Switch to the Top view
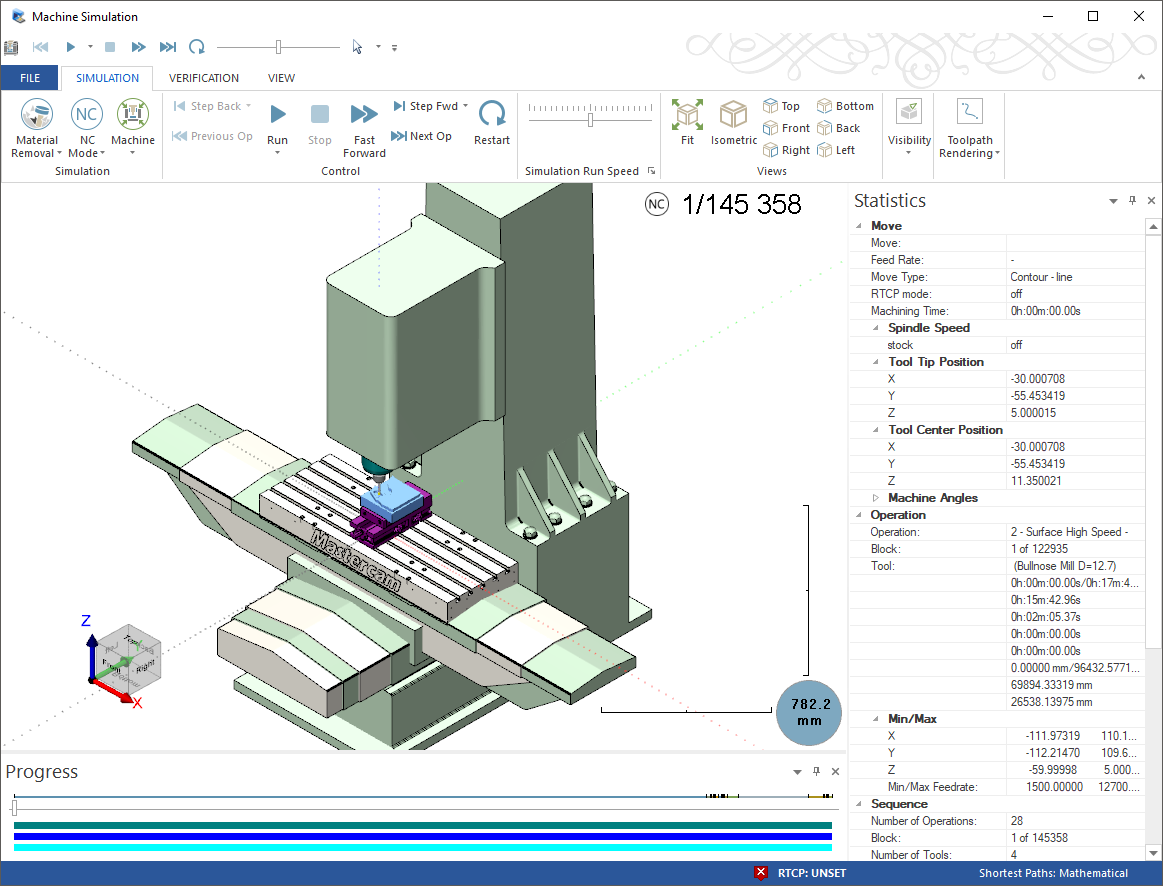Image resolution: width=1163 pixels, height=886 pixels. point(781,106)
